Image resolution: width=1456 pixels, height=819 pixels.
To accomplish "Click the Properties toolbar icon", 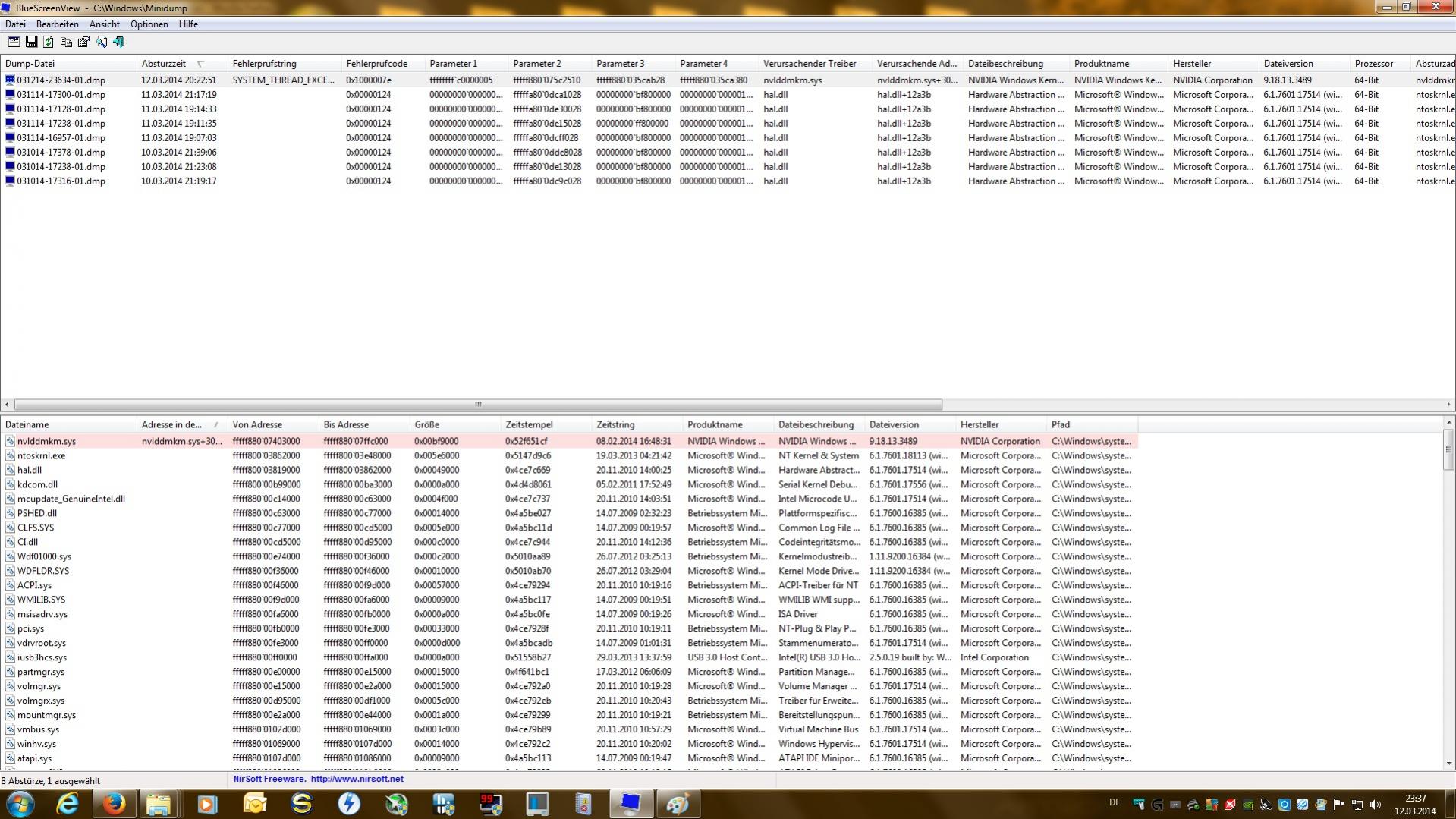I will (x=83, y=43).
